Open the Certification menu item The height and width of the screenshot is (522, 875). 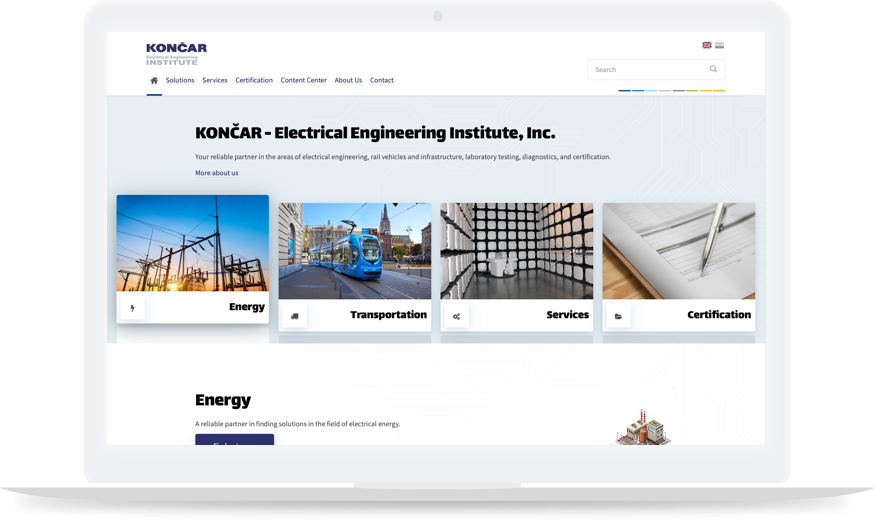click(254, 80)
